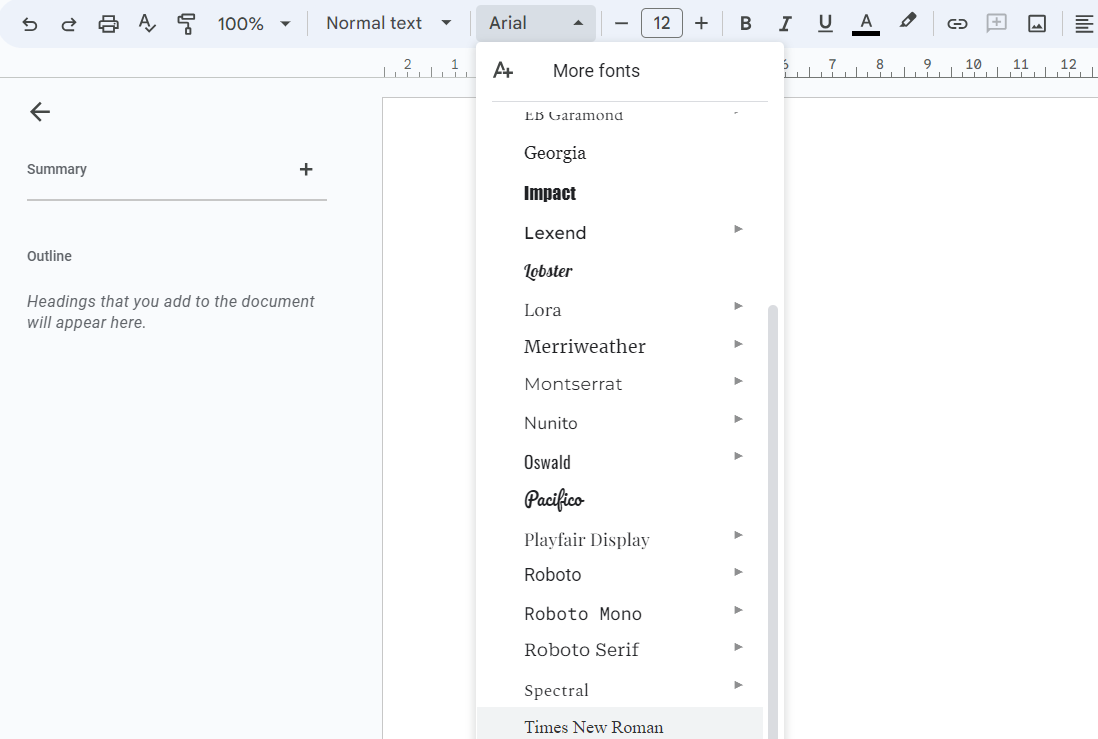Select Playfair Display font
1098x739 pixels.
click(x=587, y=540)
